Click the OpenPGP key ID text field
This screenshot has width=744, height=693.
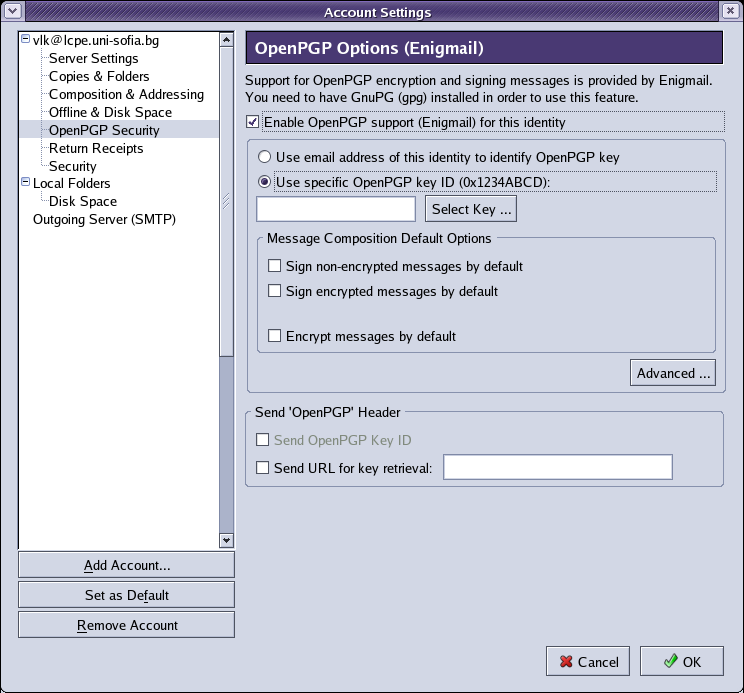click(336, 209)
